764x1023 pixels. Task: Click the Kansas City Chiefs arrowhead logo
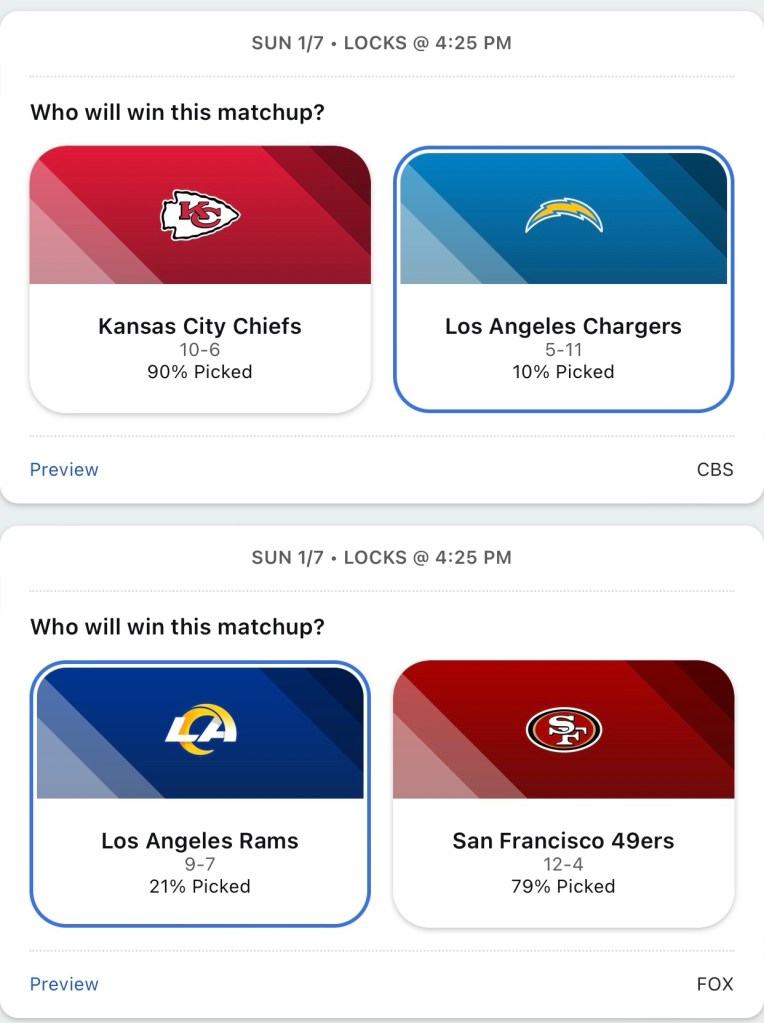tap(200, 215)
